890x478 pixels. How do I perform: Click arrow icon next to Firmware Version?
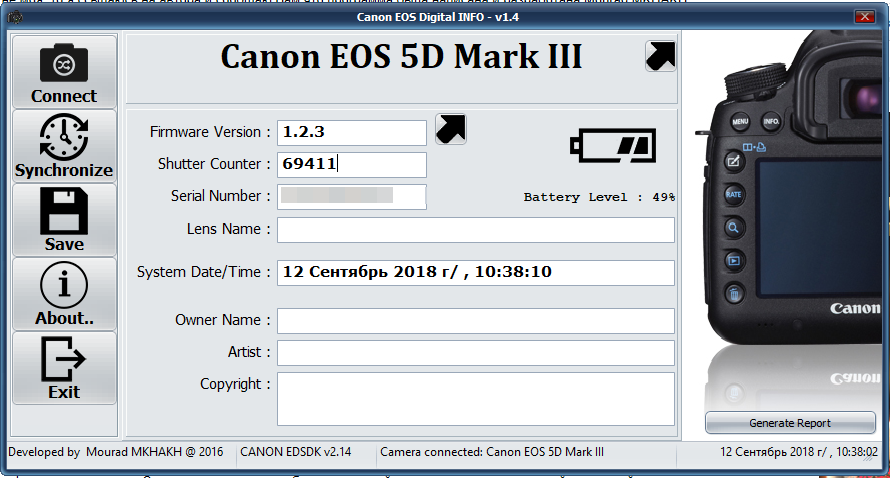pyautogui.click(x=451, y=129)
